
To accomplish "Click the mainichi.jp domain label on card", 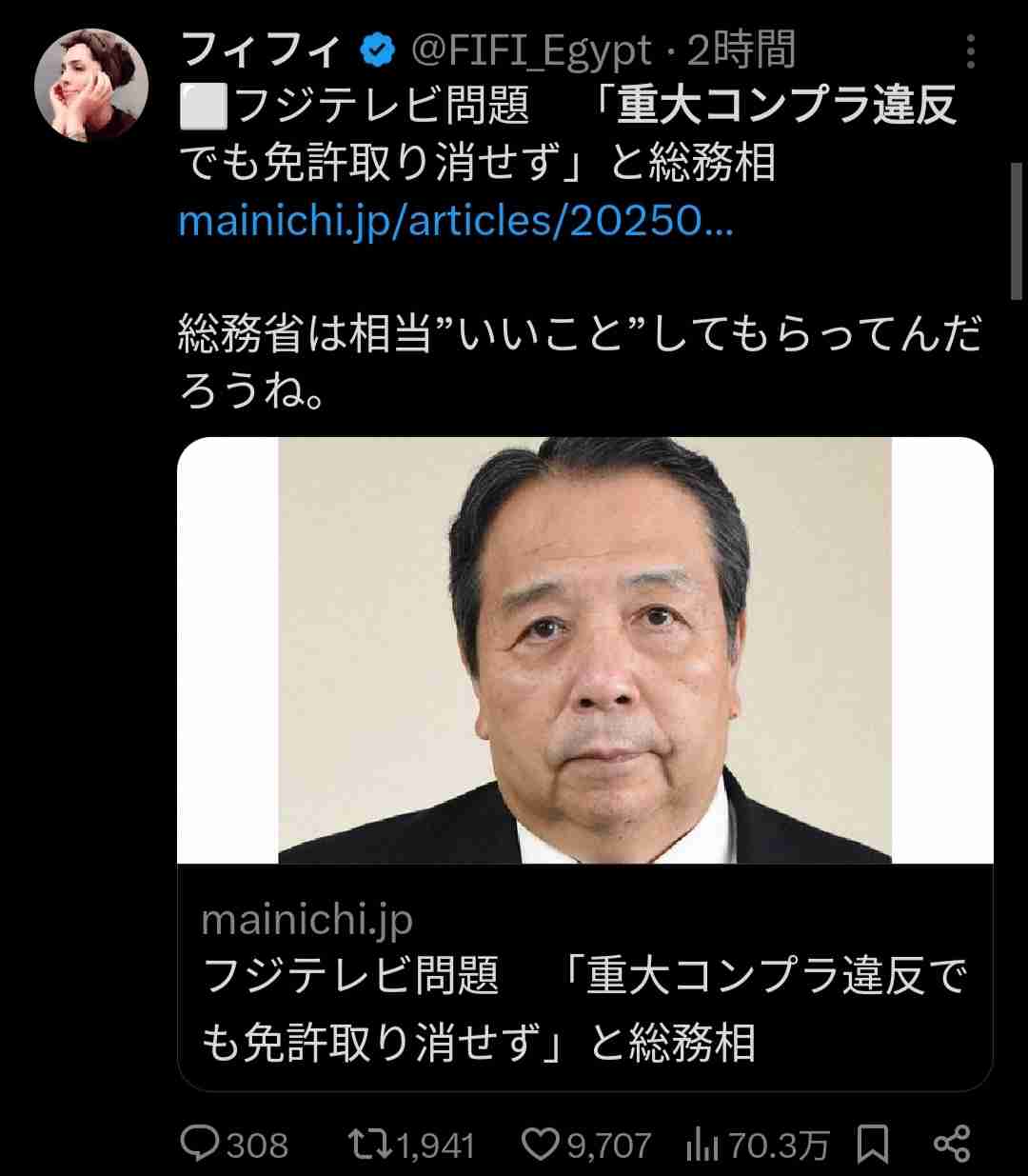I will click(307, 920).
